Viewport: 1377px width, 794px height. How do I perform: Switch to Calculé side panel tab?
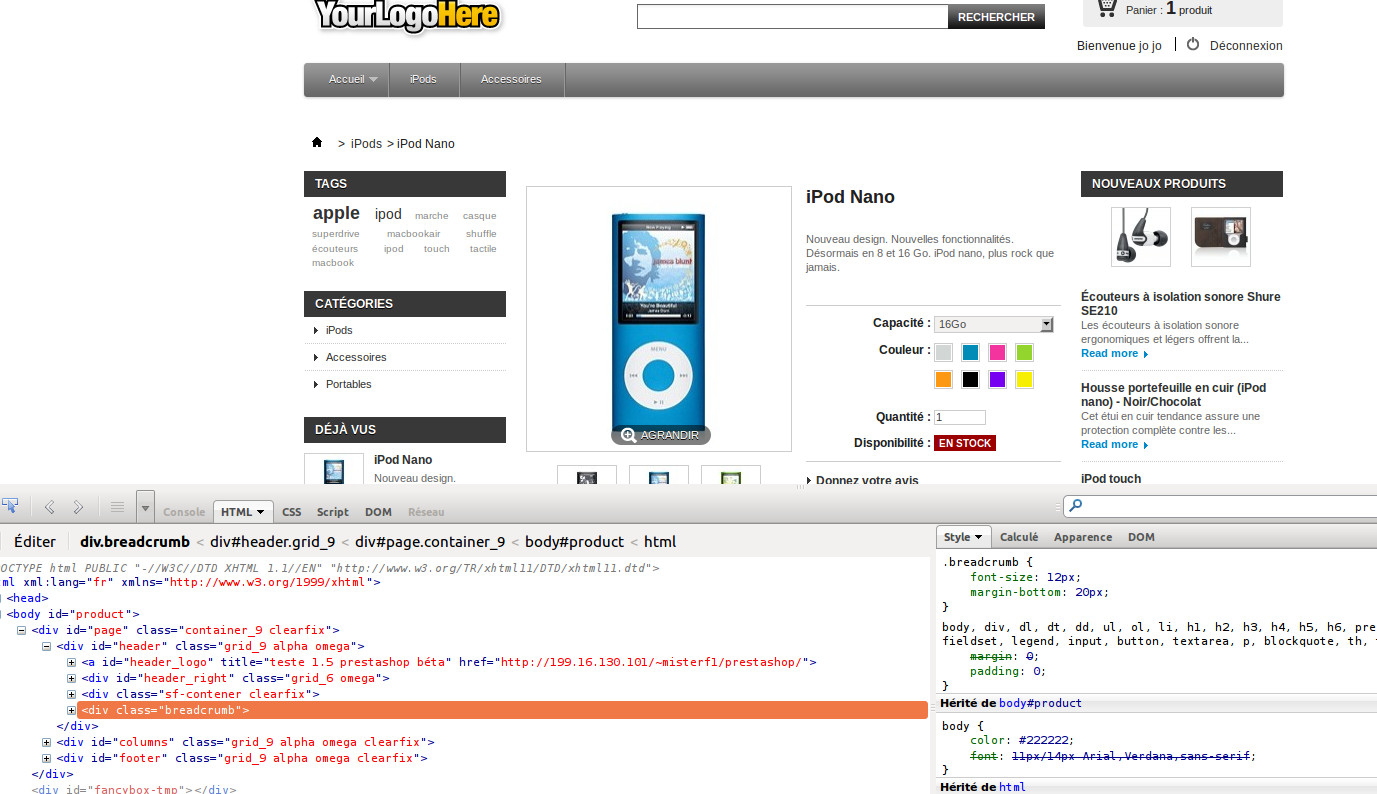(x=1019, y=537)
